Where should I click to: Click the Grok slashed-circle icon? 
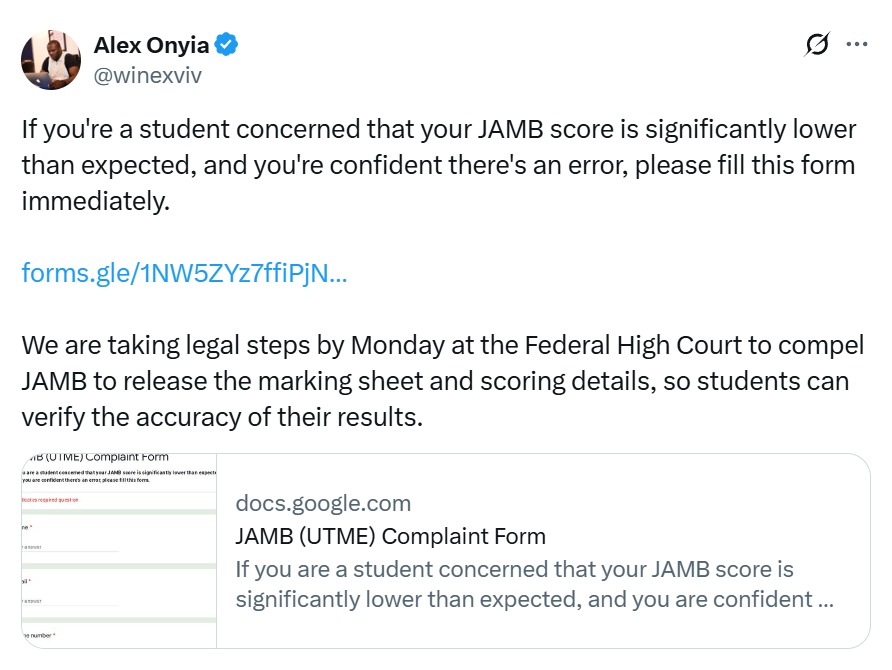[816, 45]
